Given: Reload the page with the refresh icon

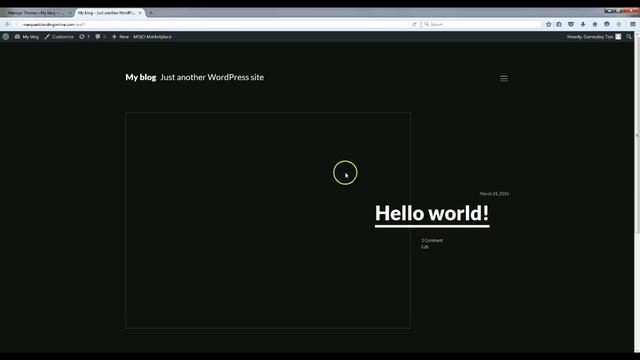Looking at the screenshot, I should tap(414, 24).
